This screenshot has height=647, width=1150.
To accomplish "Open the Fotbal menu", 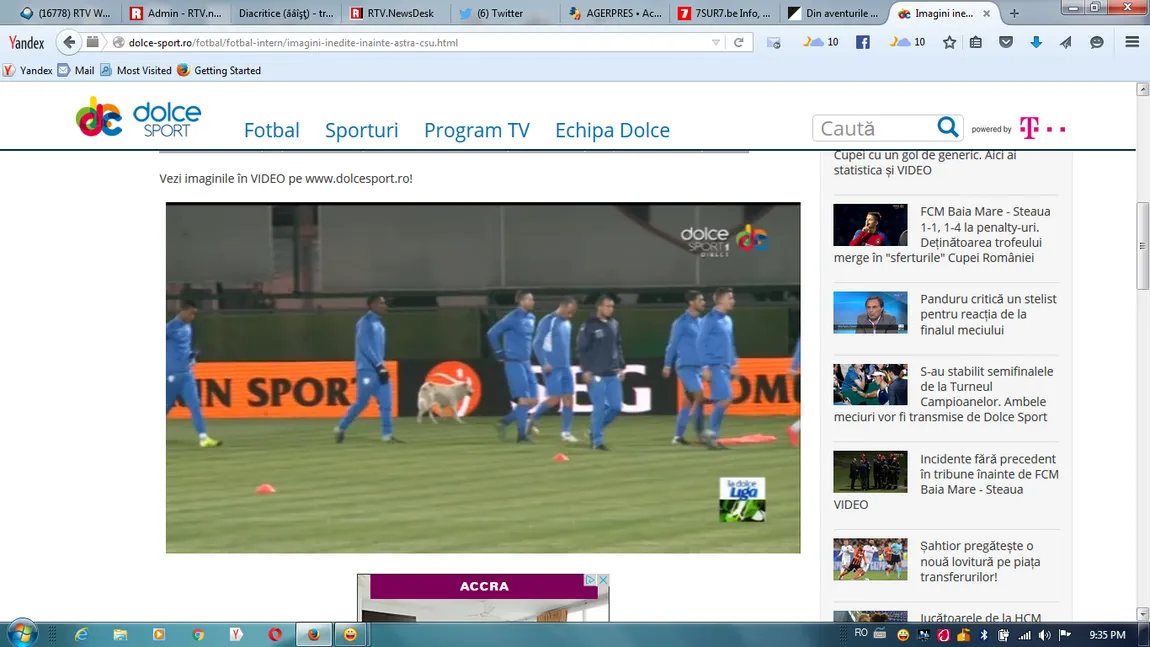I will (271, 130).
